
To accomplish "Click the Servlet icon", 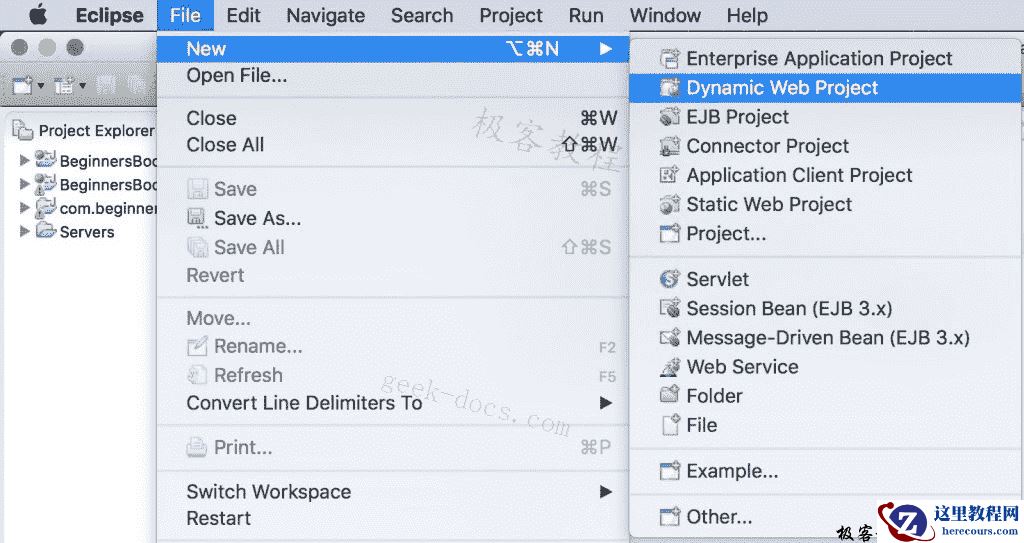I will pyautogui.click(x=669, y=279).
